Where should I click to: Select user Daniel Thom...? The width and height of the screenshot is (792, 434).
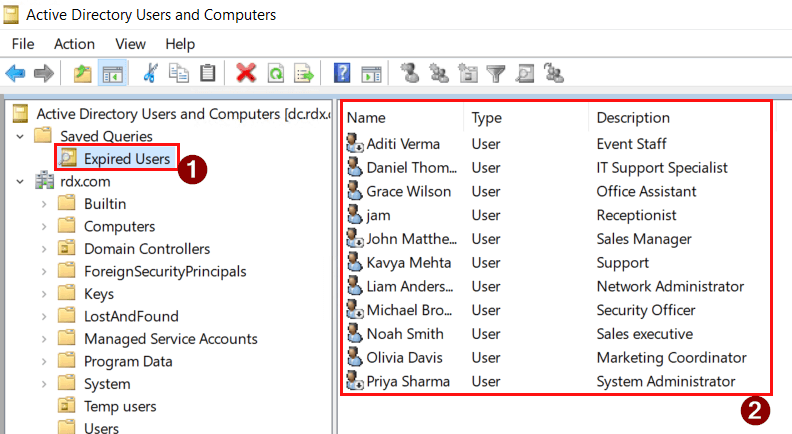coord(411,168)
